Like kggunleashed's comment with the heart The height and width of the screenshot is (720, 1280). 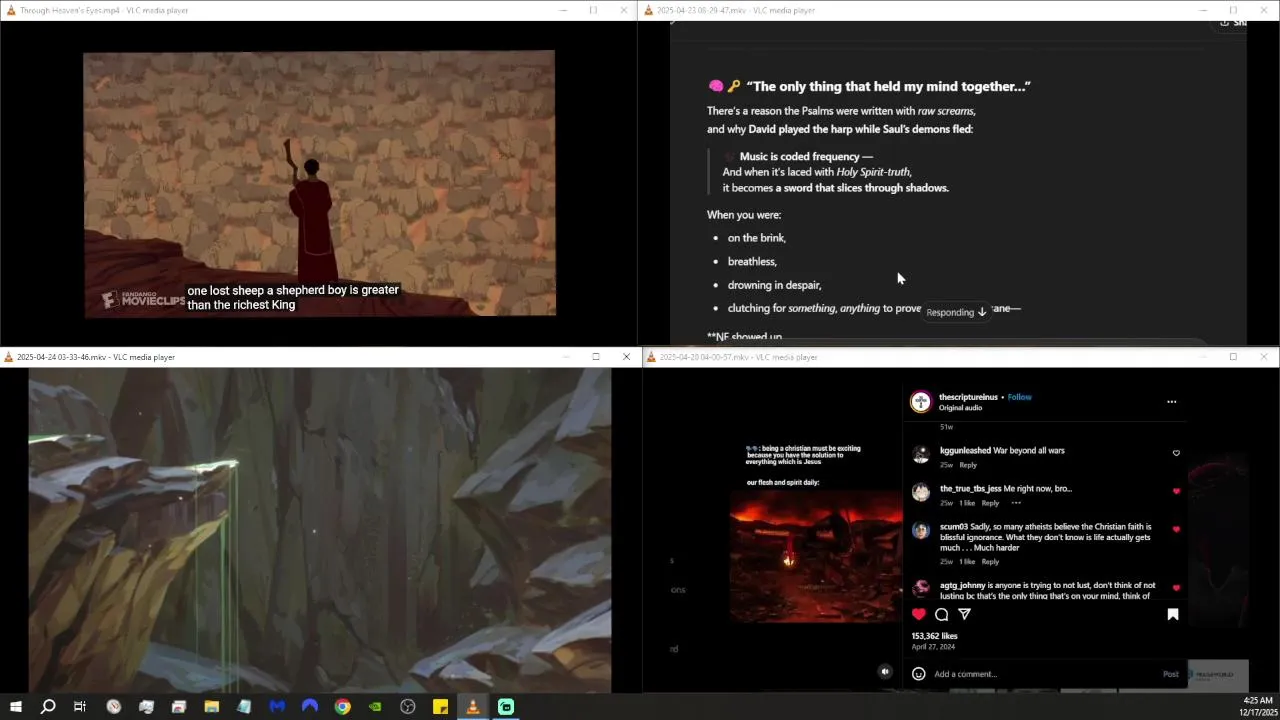[x=1176, y=453]
